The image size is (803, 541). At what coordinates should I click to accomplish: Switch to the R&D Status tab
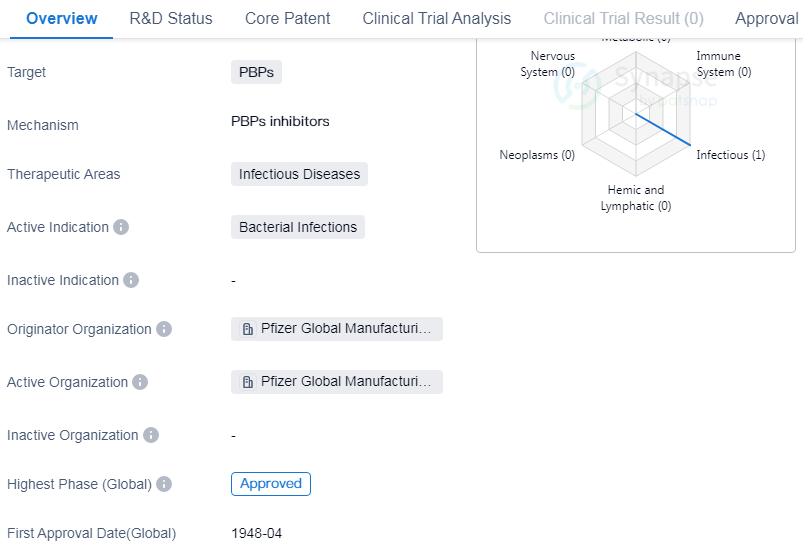coord(171,19)
